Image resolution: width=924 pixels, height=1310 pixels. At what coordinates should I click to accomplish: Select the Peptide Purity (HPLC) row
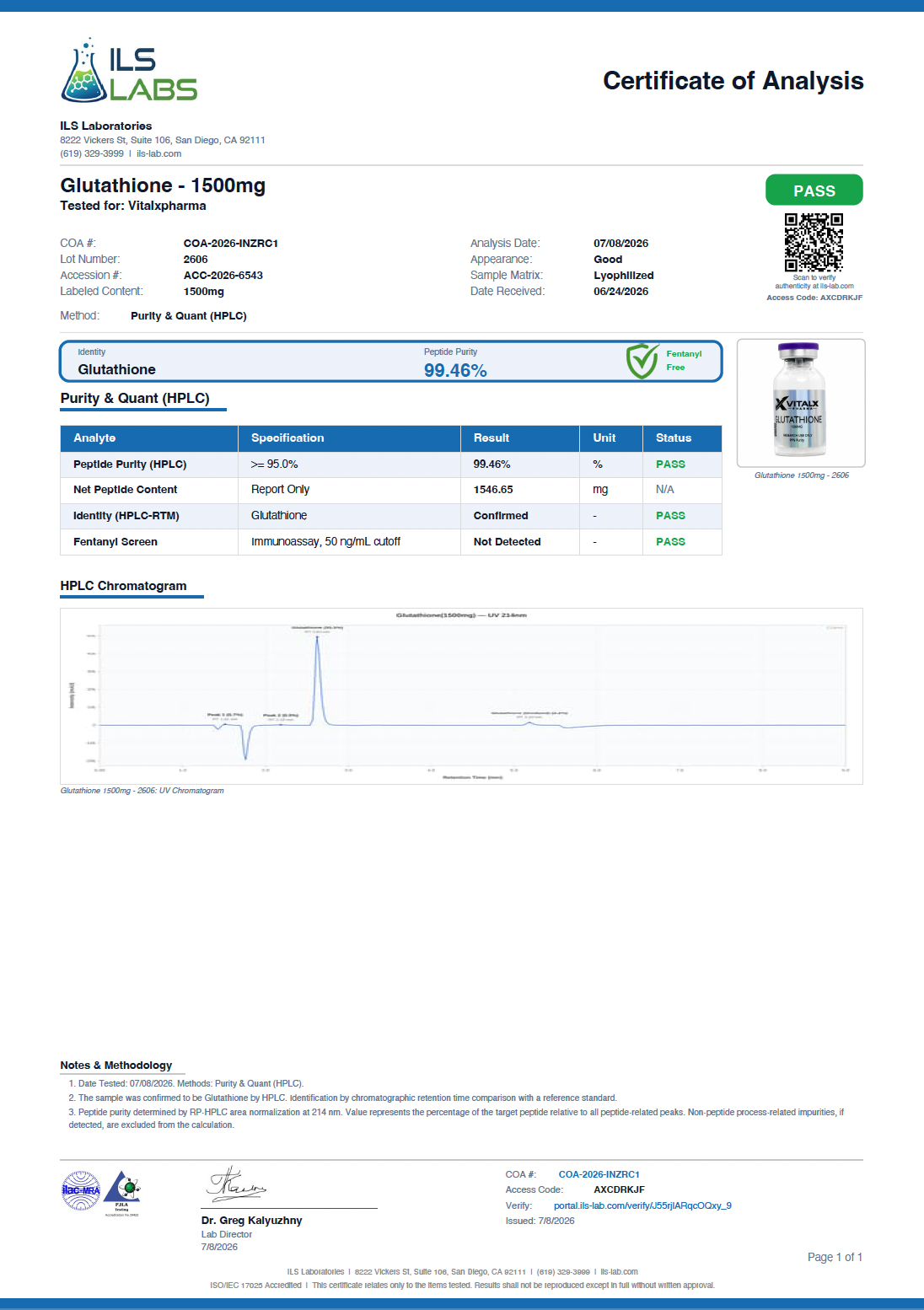coord(391,464)
